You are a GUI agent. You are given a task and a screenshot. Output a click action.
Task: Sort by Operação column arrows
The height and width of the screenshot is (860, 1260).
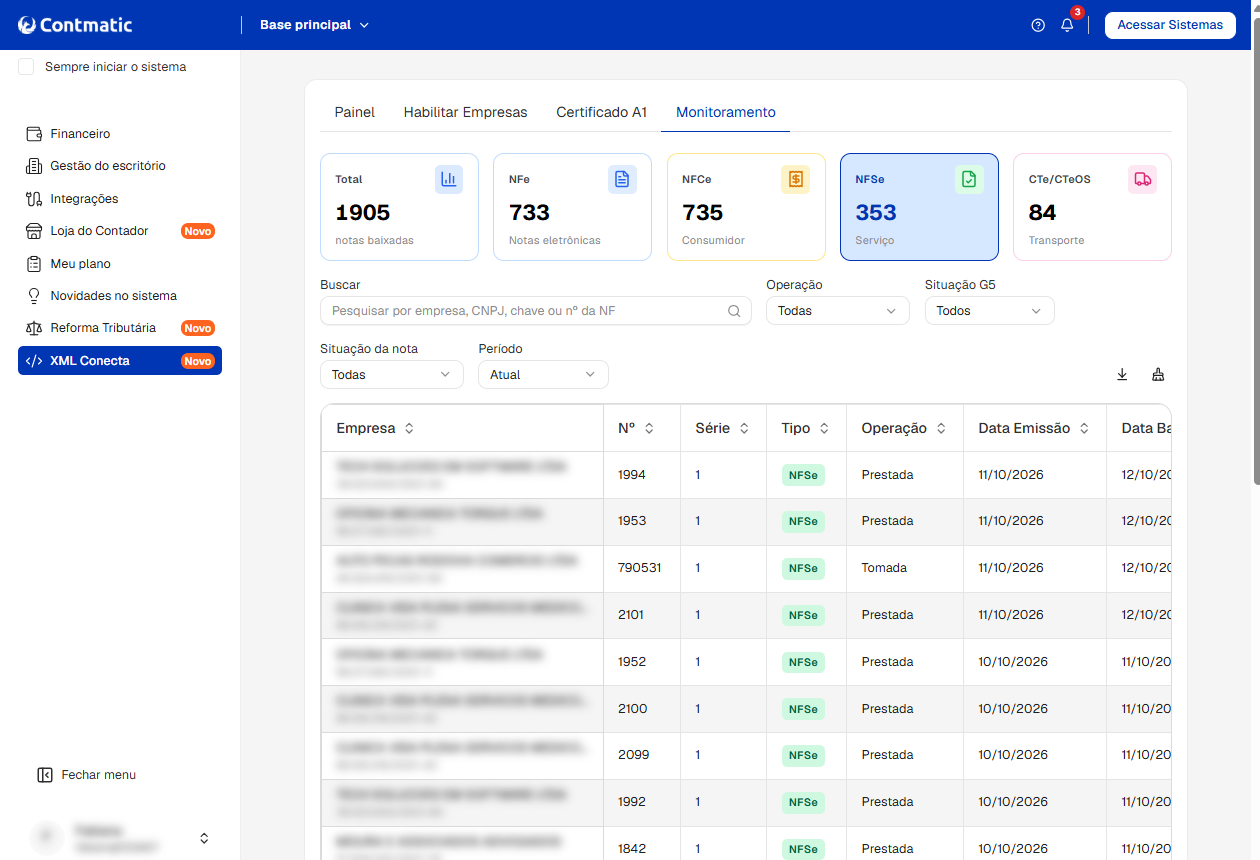pos(941,428)
